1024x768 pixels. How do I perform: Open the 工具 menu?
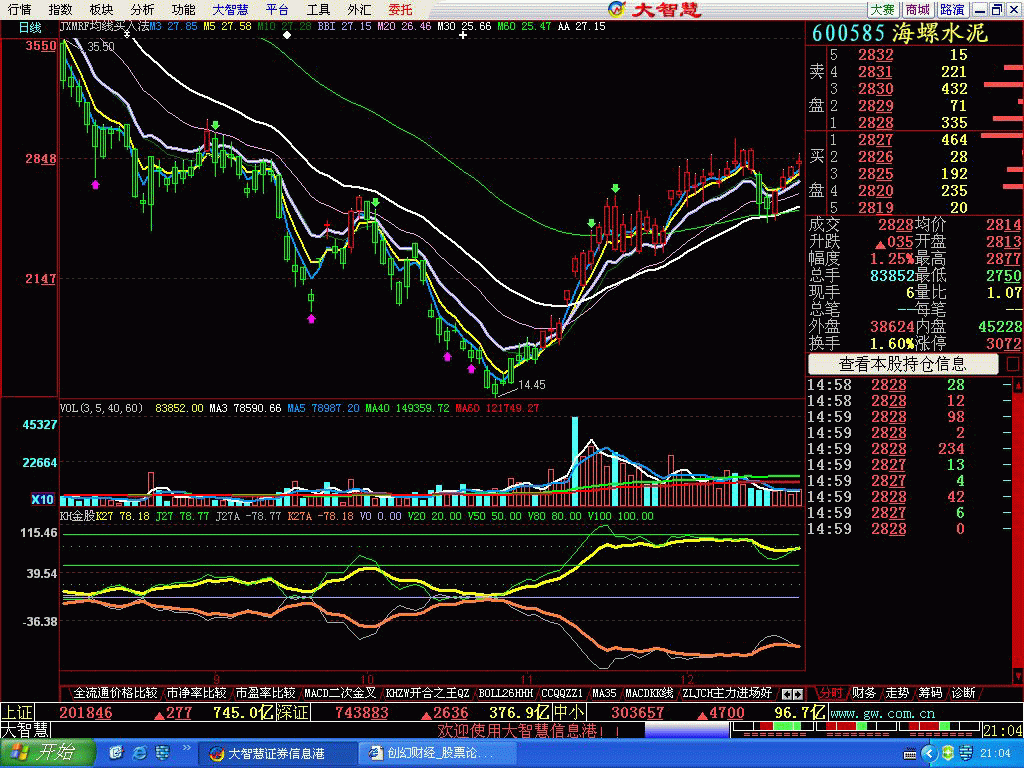tap(319, 9)
